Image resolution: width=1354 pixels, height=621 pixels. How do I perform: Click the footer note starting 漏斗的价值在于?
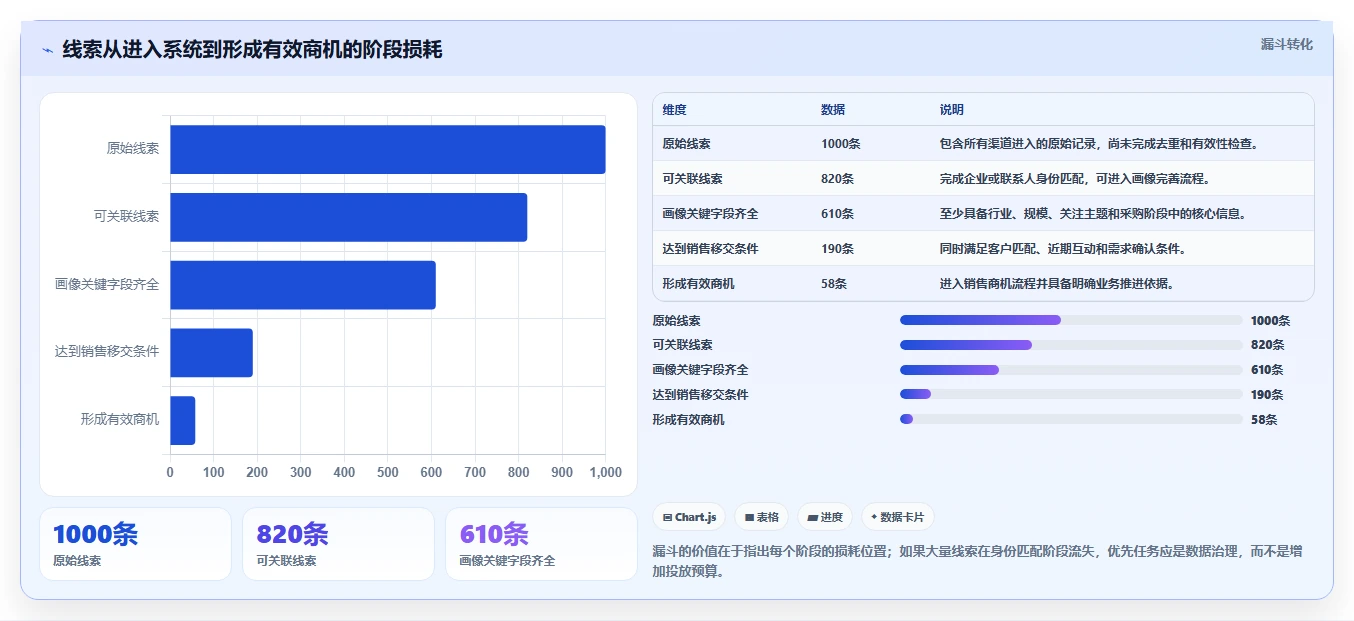pyautogui.click(x=977, y=561)
